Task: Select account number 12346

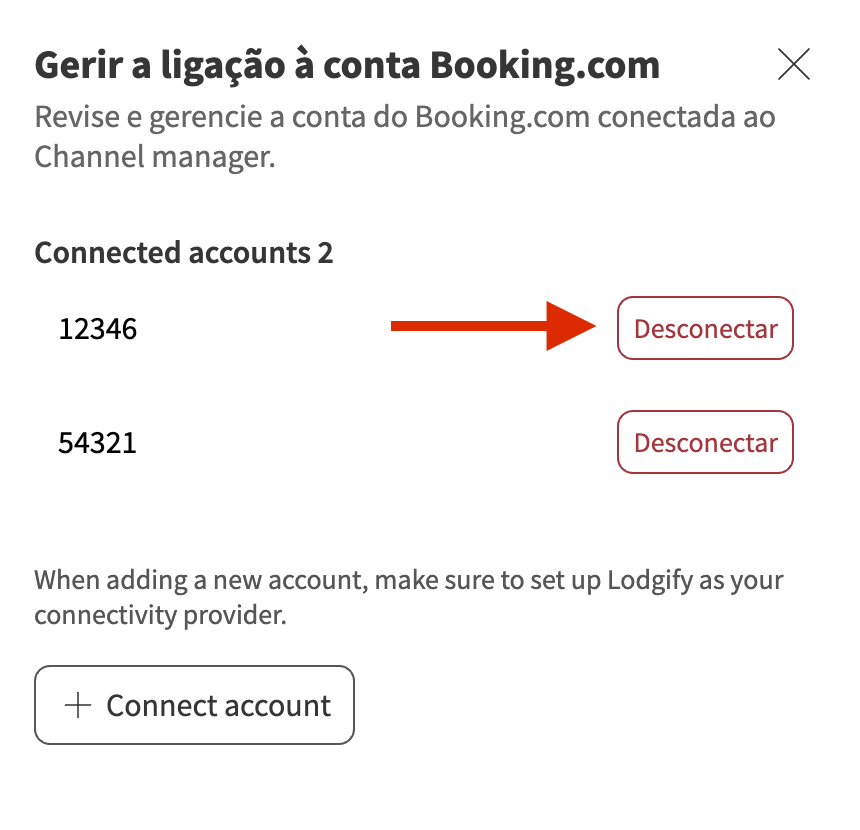Action: [97, 328]
